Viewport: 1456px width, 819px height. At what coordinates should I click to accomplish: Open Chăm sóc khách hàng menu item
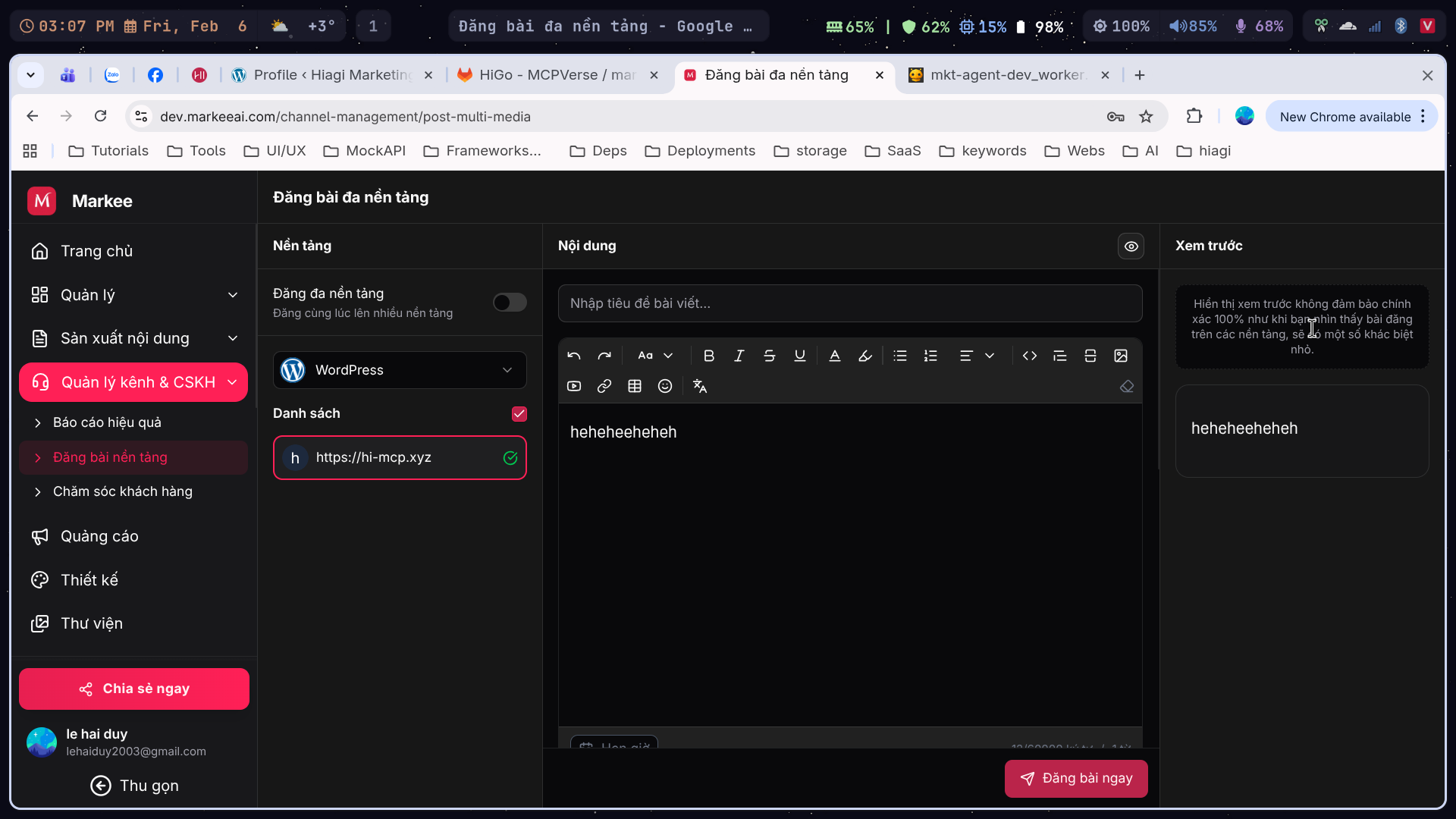click(x=123, y=491)
